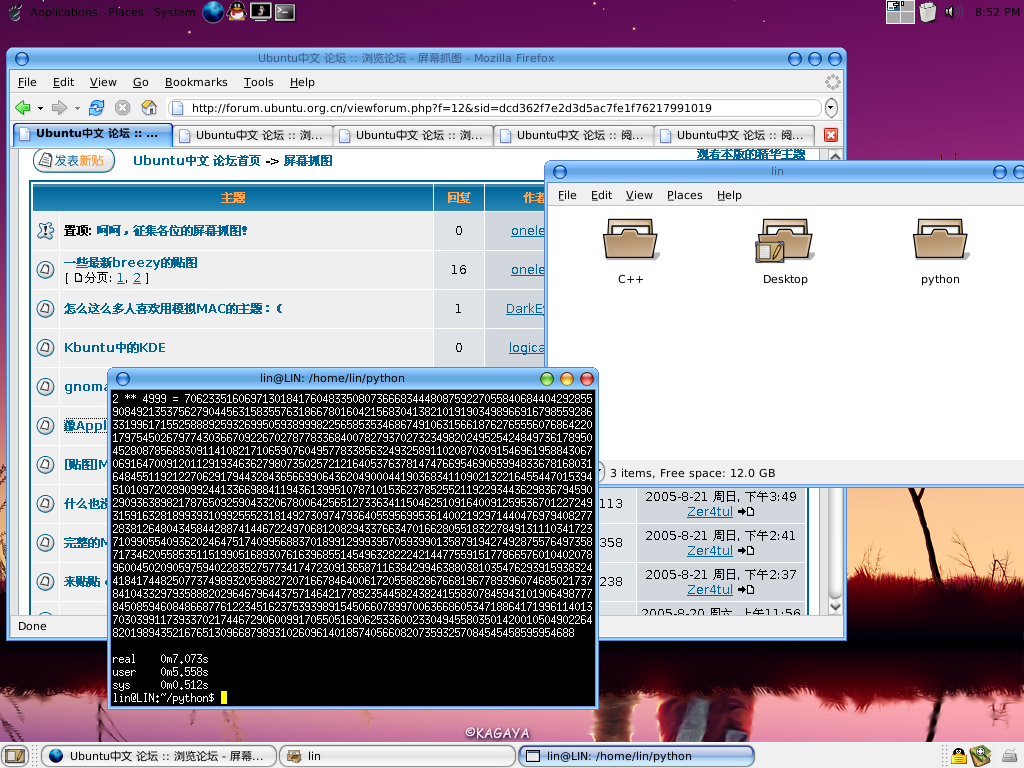This screenshot has width=1024, height=768.
Task: Open the terminal launcher icon in top panel
Action: coord(285,12)
